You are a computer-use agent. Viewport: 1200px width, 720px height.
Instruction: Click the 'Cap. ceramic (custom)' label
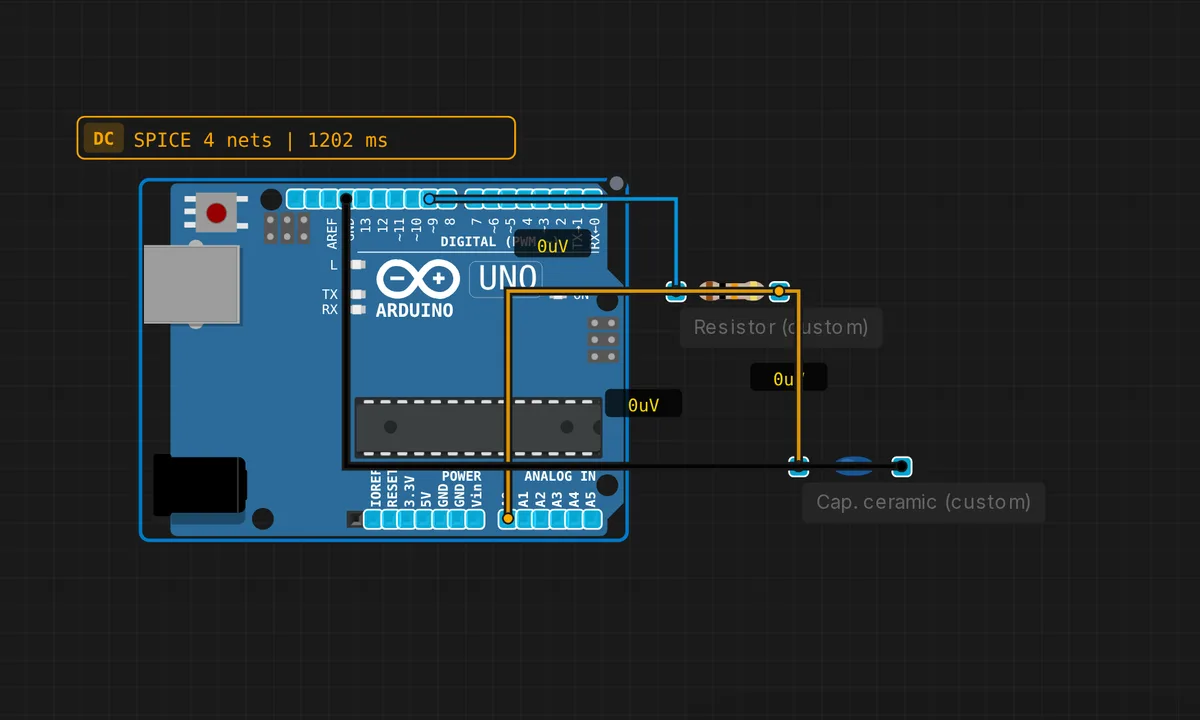pyautogui.click(x=923, y=502)
